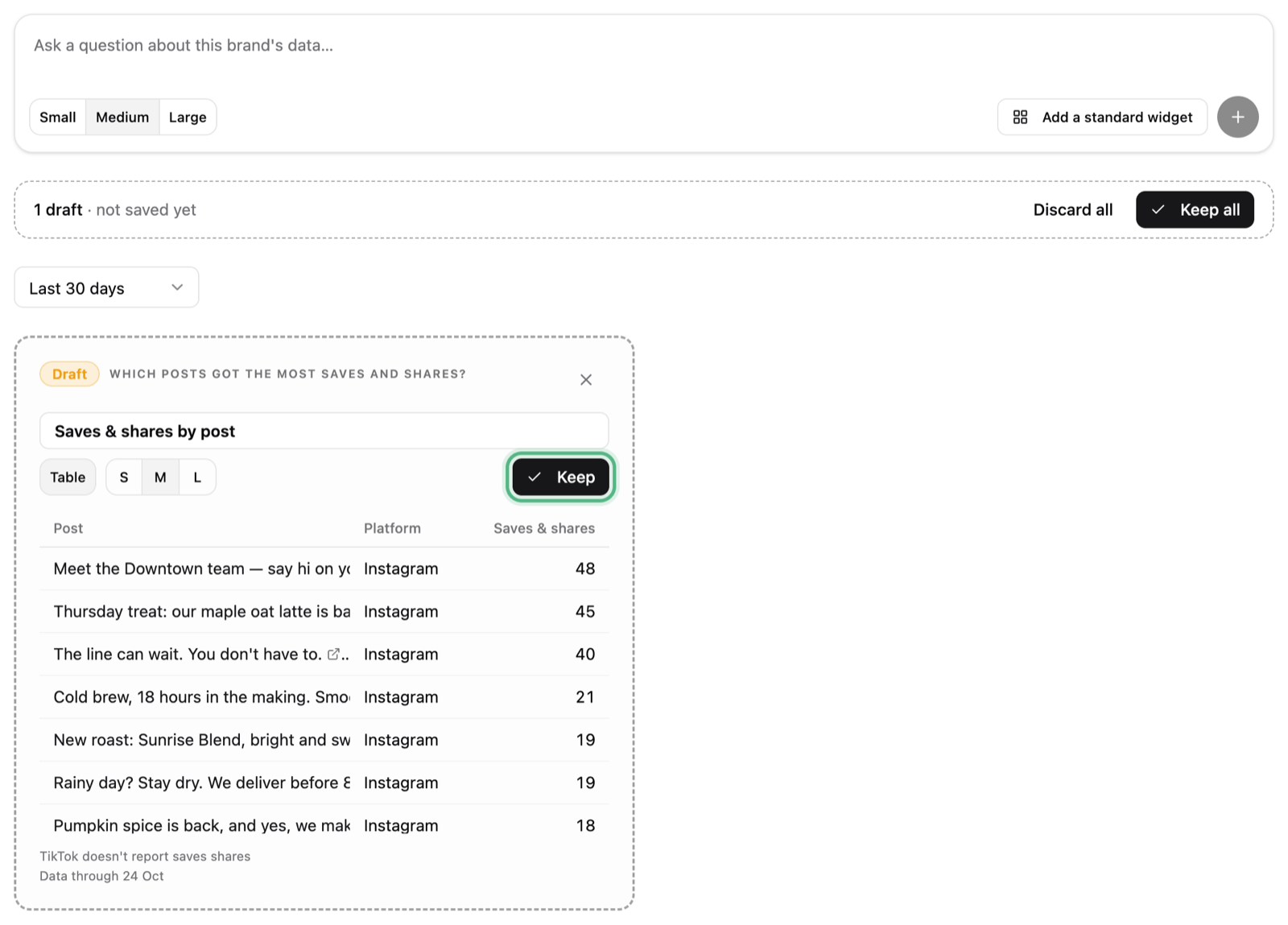This screenshot has width=1288, height=925.
Task: Click the value 45 in the table
Action: (x=585, y=611)
